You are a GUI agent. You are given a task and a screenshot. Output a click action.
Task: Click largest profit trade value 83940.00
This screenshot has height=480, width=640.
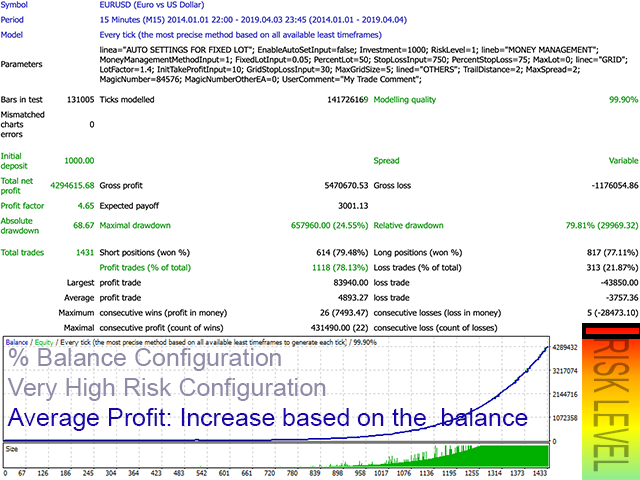(351, 283)
